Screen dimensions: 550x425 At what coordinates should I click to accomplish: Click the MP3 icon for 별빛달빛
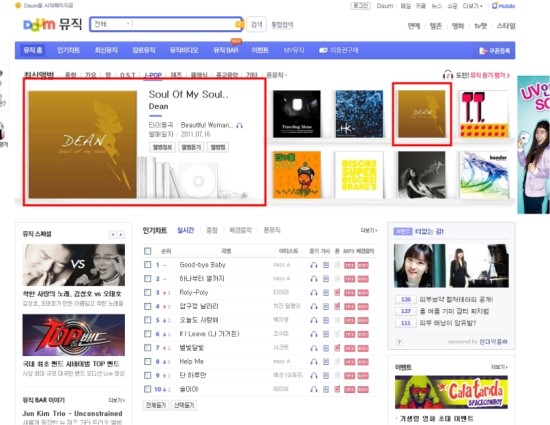point(349,348)
